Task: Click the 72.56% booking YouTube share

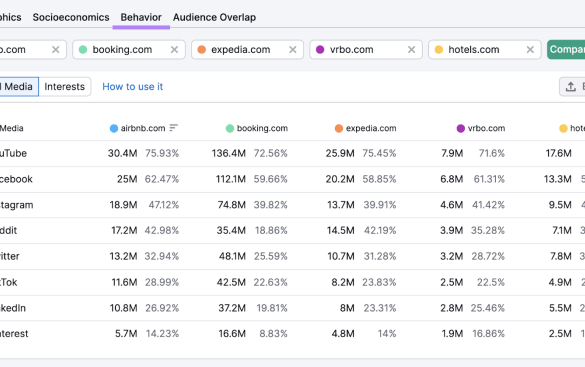Action: [x=270, y=153]
